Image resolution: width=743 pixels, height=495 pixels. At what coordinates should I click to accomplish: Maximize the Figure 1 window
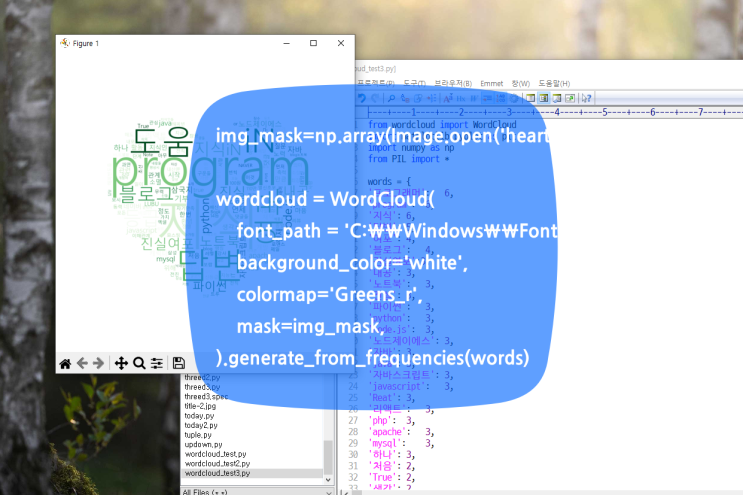coord(313,43)
